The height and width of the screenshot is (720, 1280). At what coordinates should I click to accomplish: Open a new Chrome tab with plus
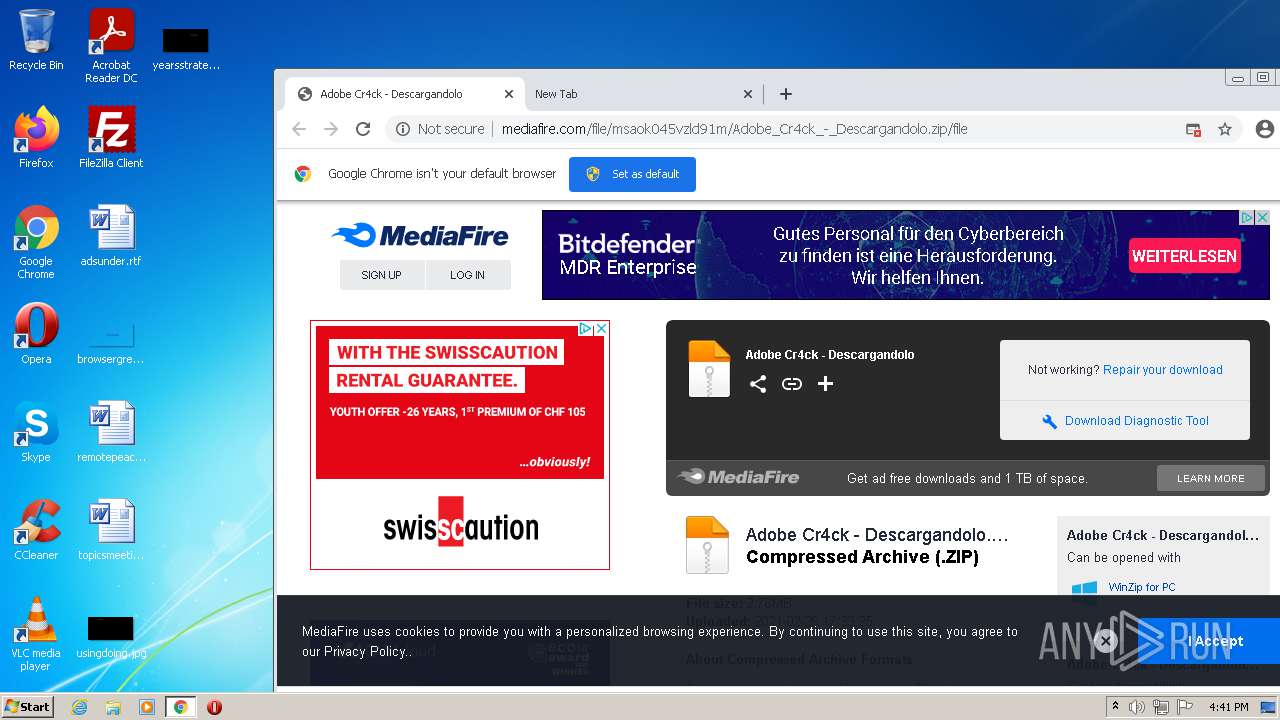click(786, 94)
